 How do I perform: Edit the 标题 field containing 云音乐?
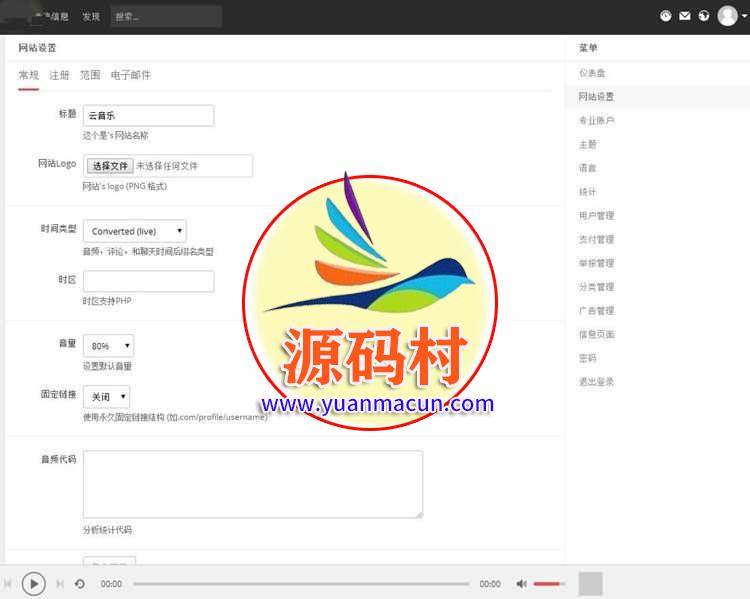click(x=149, y=116)
